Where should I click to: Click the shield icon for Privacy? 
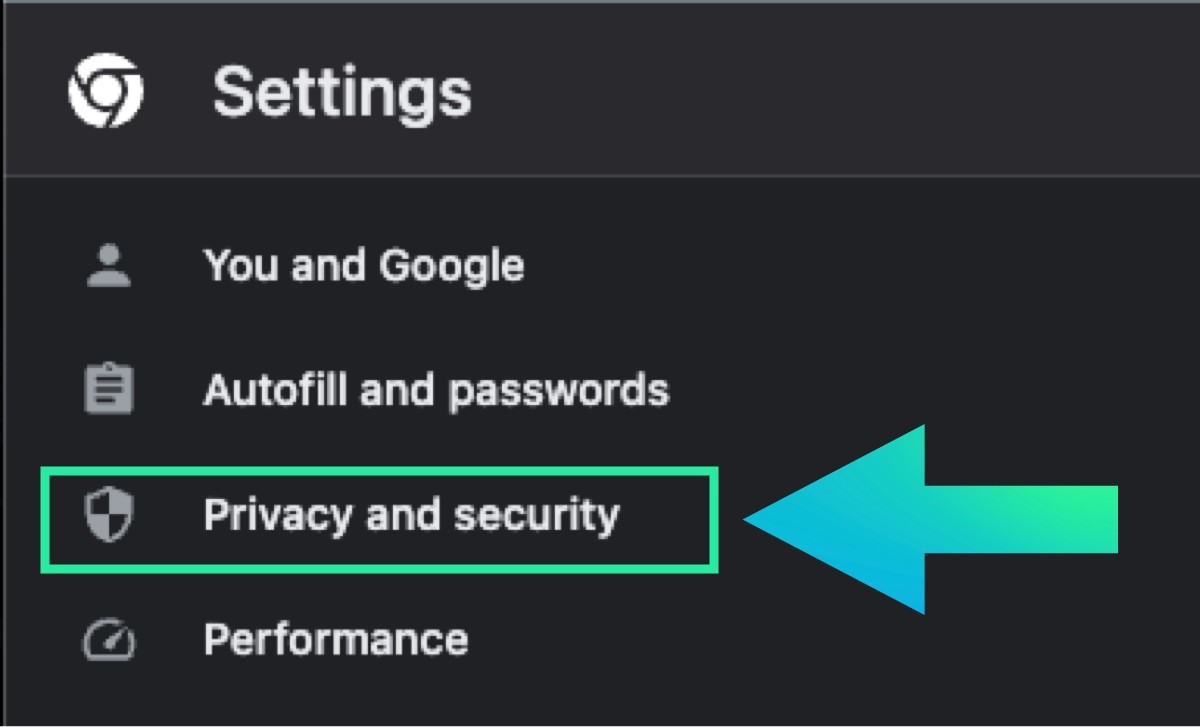pyautogui.click(x=108, y=515)
